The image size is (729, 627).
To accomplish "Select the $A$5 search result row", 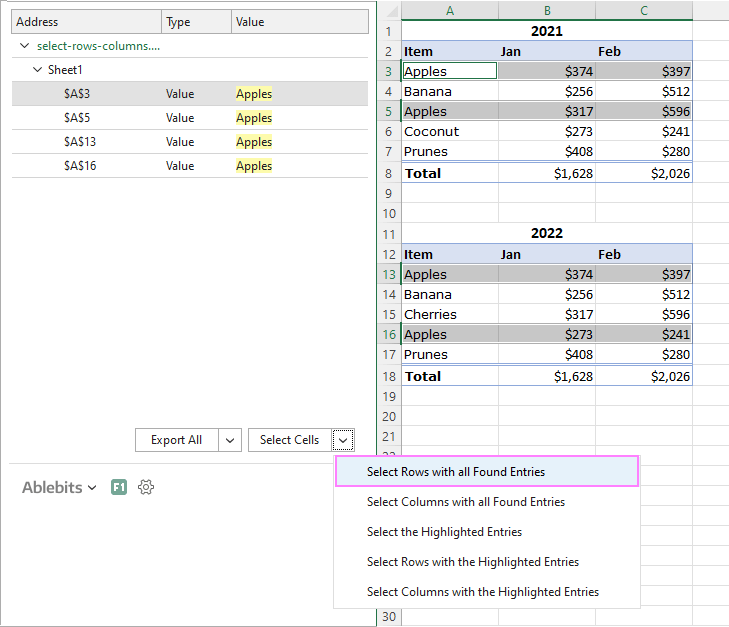I will coord(189,118).
